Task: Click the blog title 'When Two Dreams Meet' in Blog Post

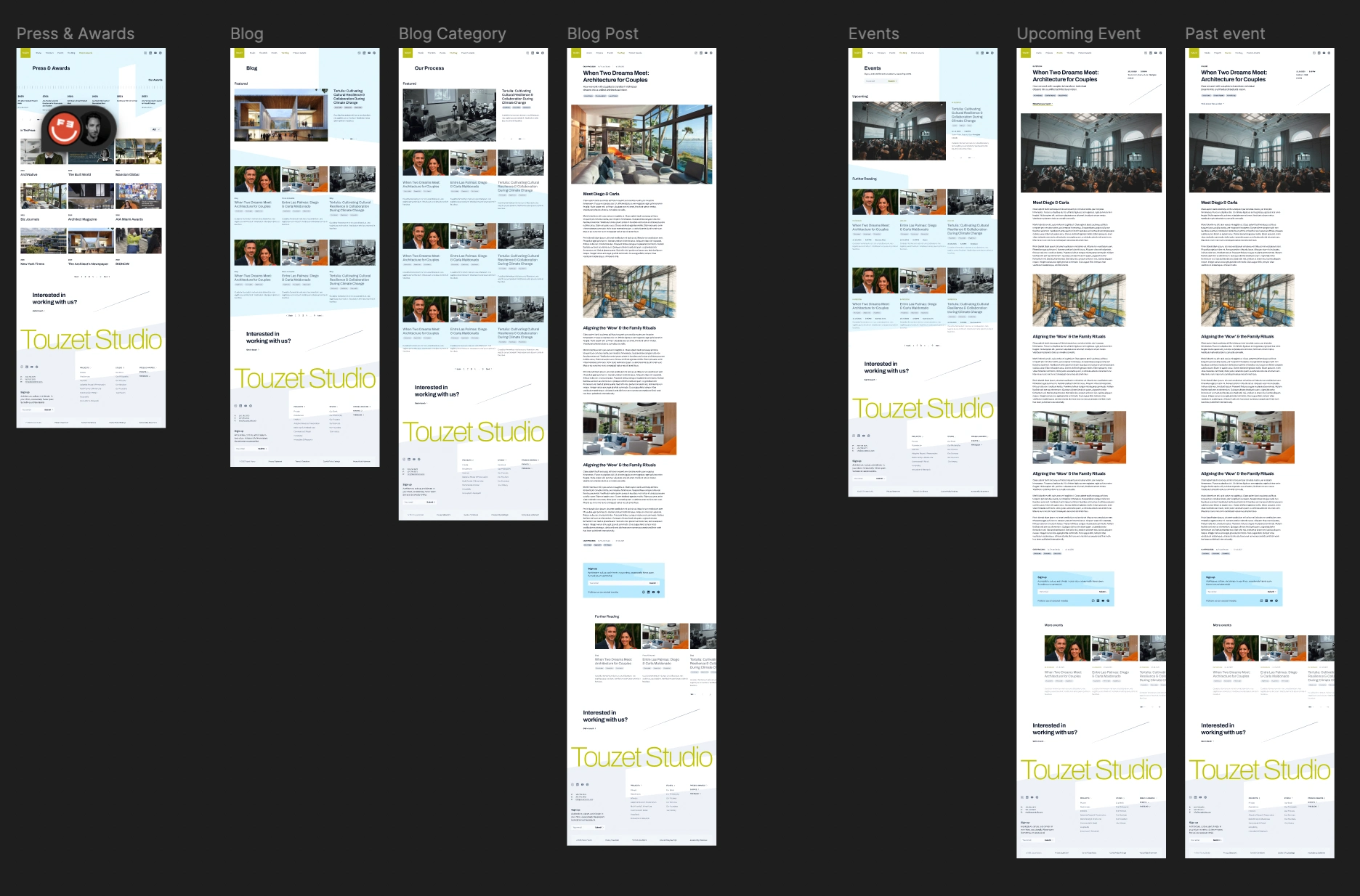Action: [616, 76]
